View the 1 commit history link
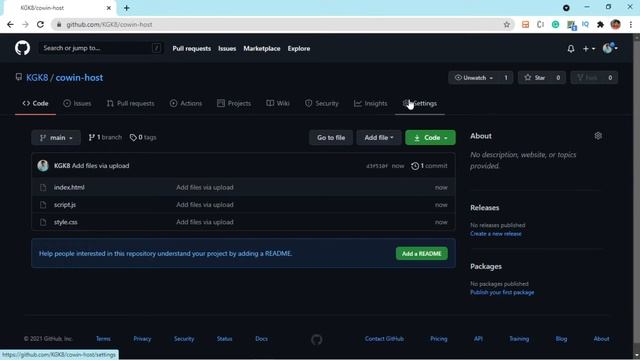Viewport: 640px width, 360px height. (429, 166)
